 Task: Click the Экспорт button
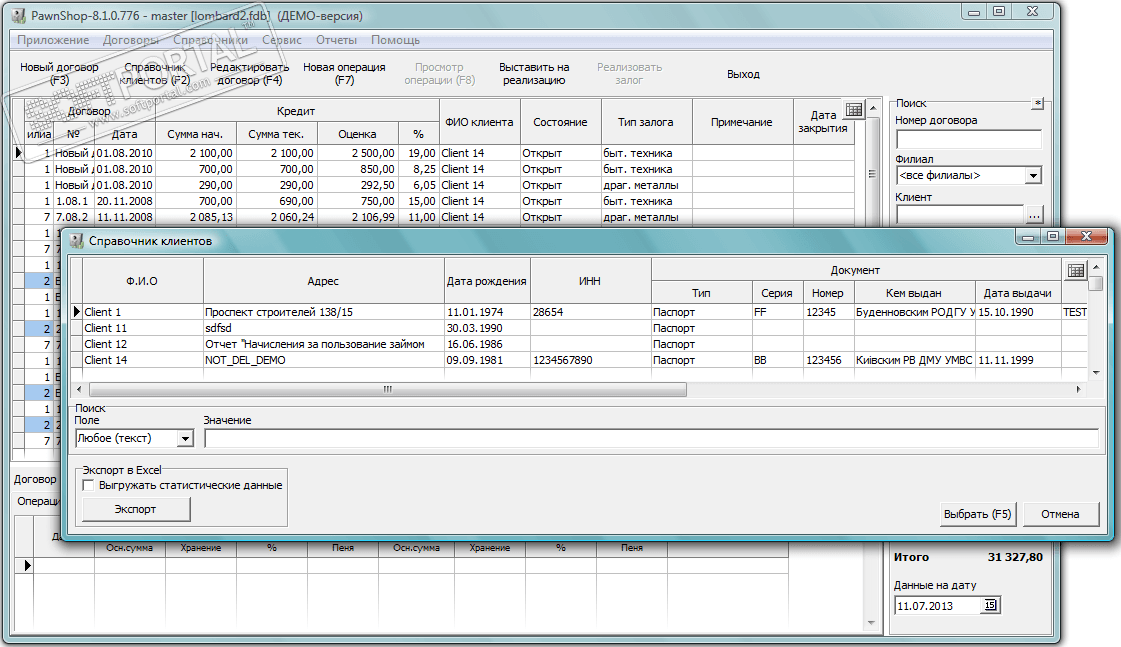[136, 509]
